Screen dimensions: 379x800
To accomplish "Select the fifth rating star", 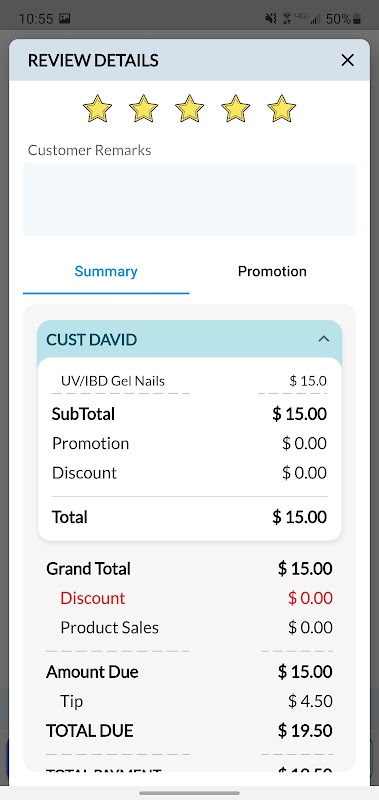I will (x=282, y=108).
